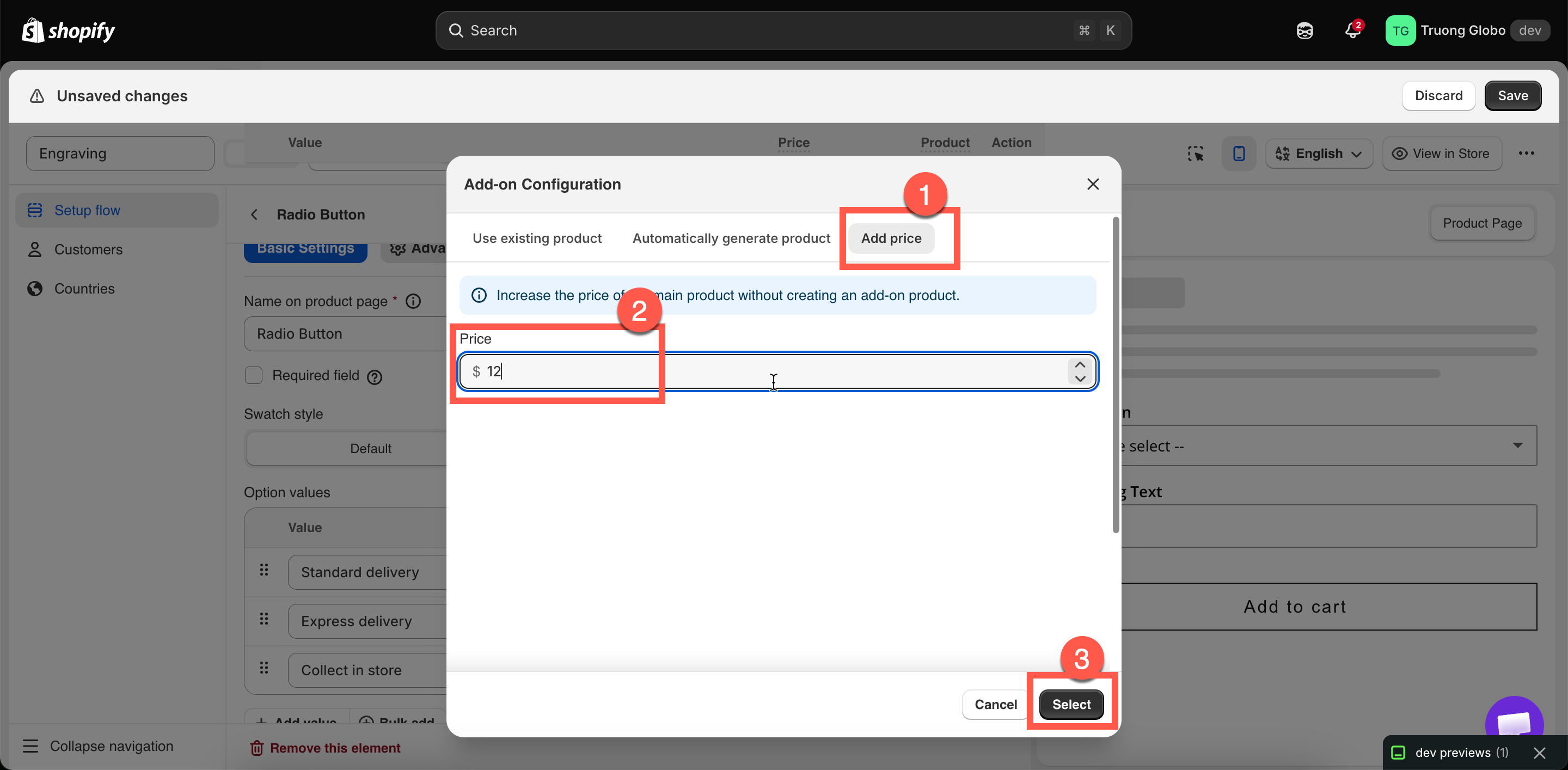Viewport: 1568px width, 770px height.
Task: Open the notifications bell
Action: tap(1352, 30)
